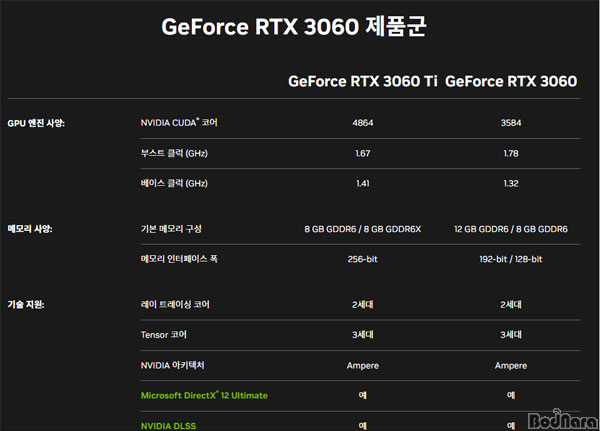Click the Tensor 코어 row label

pos(163,335)
